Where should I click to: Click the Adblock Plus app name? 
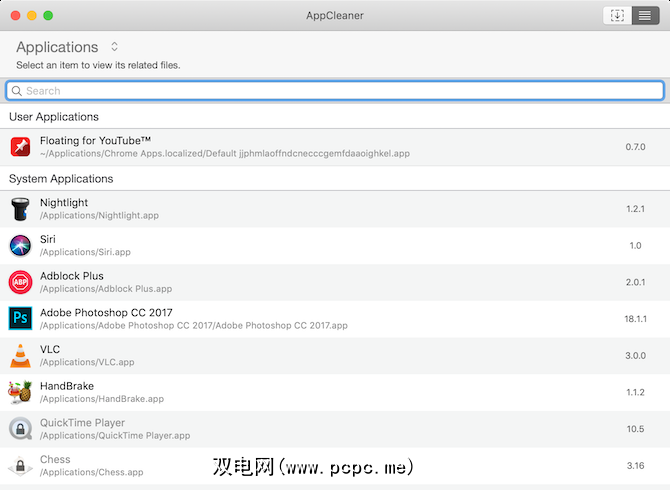(72, 276)
